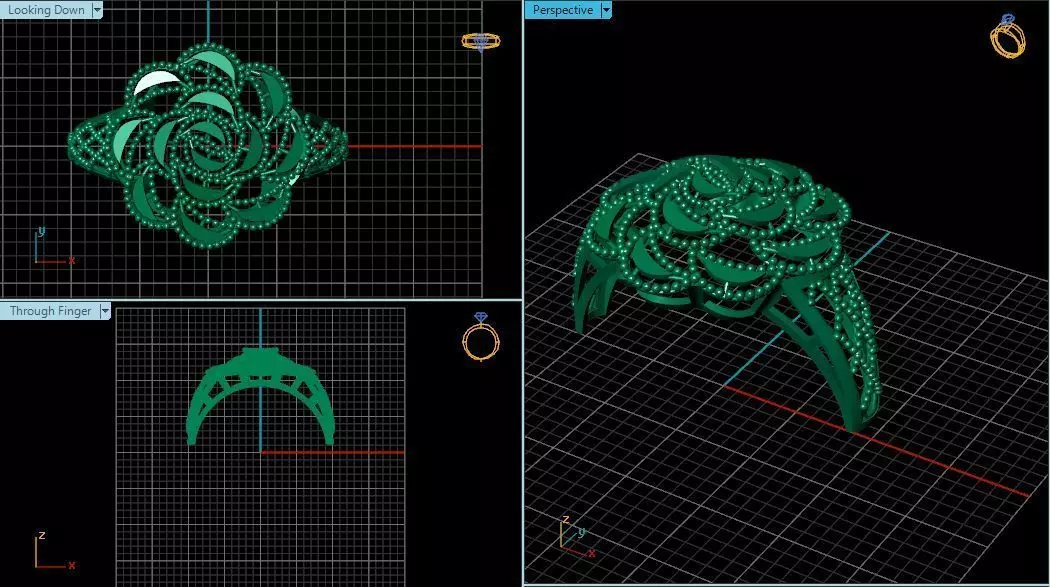
Task: Open the Through Finger viewport dropdown arrow
Action: point(105,311)
